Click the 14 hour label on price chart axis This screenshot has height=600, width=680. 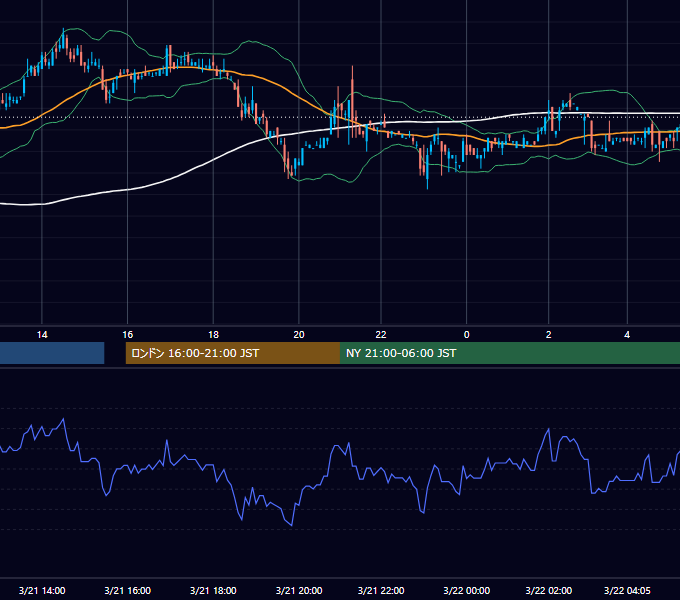pos(42,335)
